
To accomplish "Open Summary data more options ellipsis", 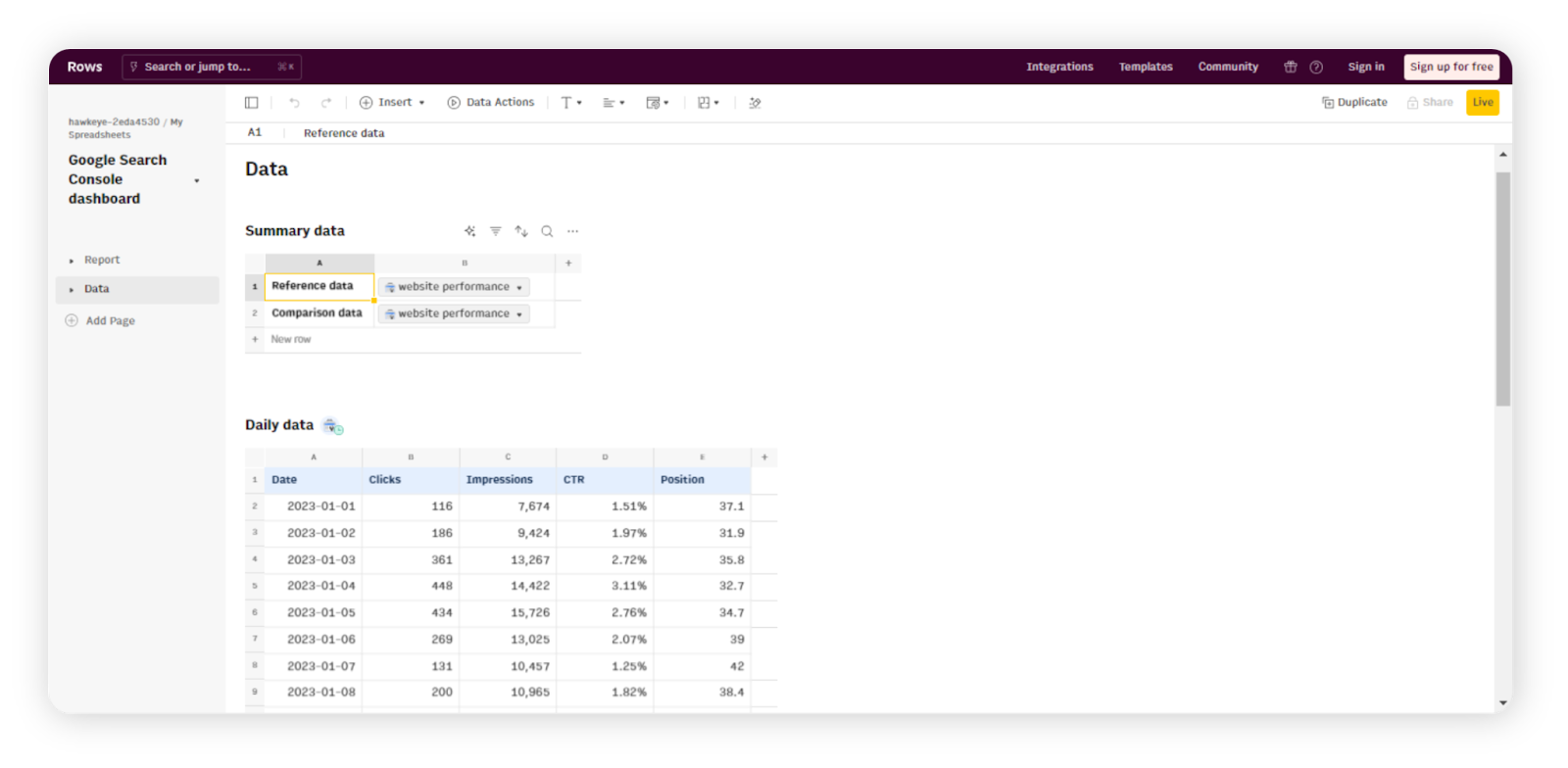I will coord(572,231).
